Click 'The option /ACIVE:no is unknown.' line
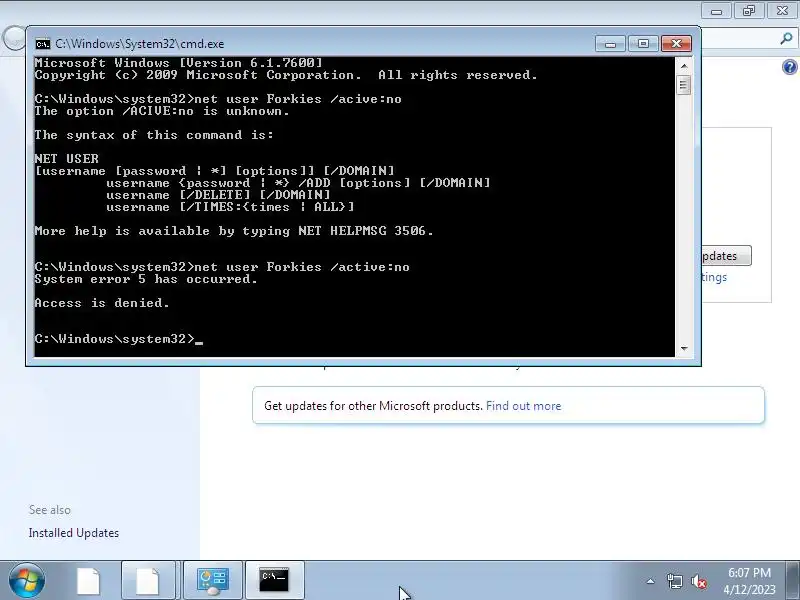The image size is (800, 600). 162,111
